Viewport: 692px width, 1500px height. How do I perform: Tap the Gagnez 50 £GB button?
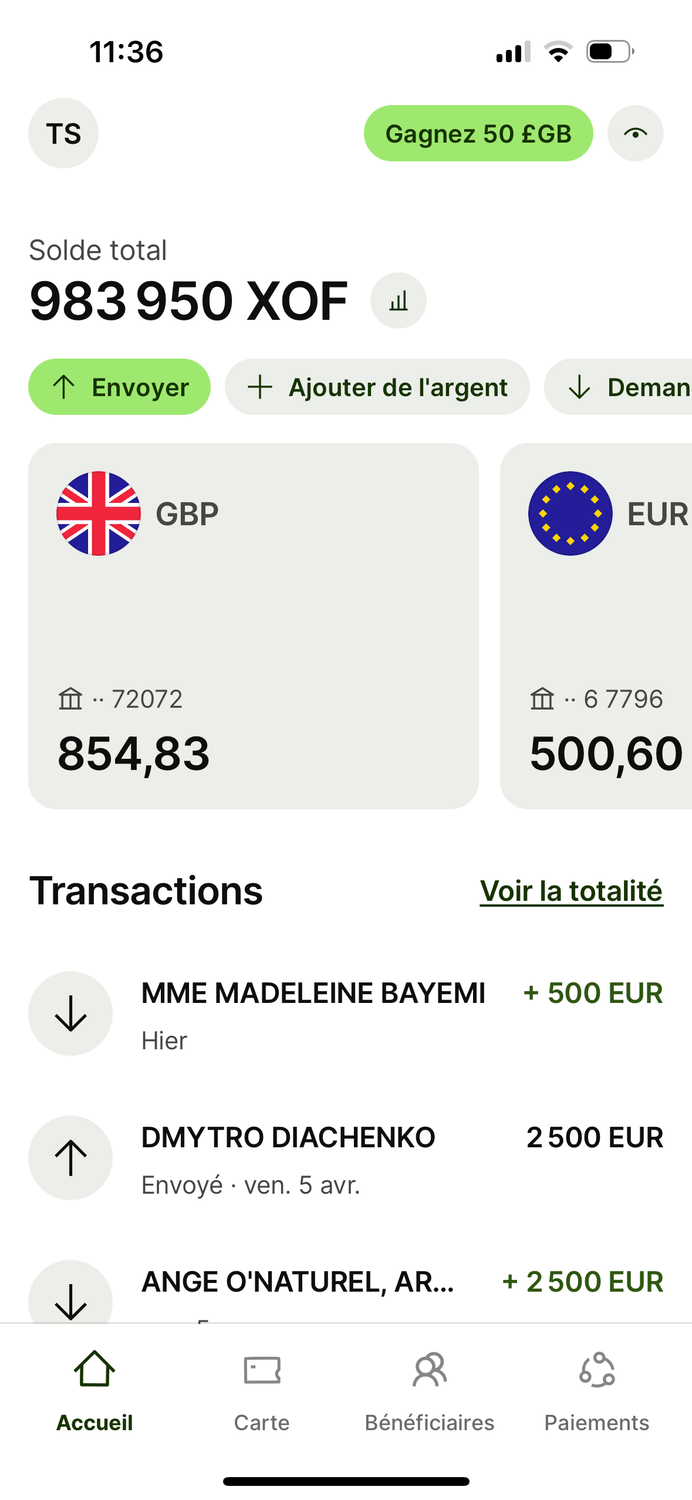pos(478,134)
